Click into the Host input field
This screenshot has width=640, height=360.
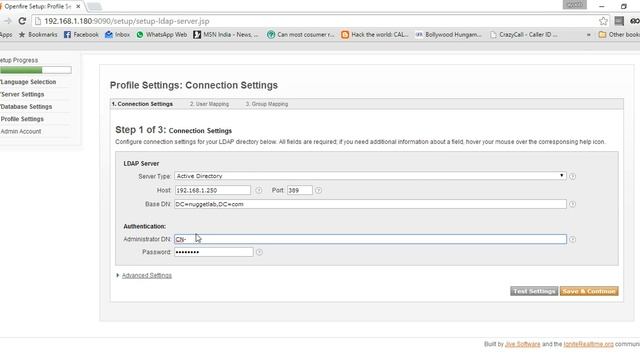213,190
